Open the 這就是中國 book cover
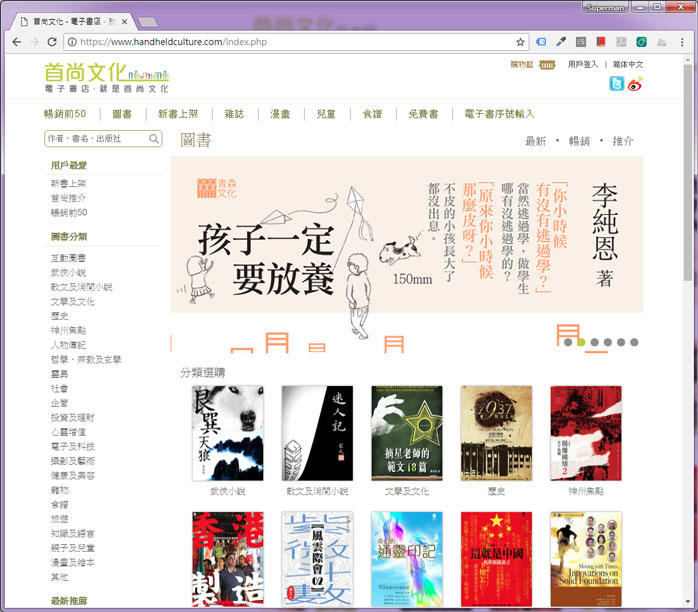This screenshot has height=612, width=698. [x=496, y=559]
